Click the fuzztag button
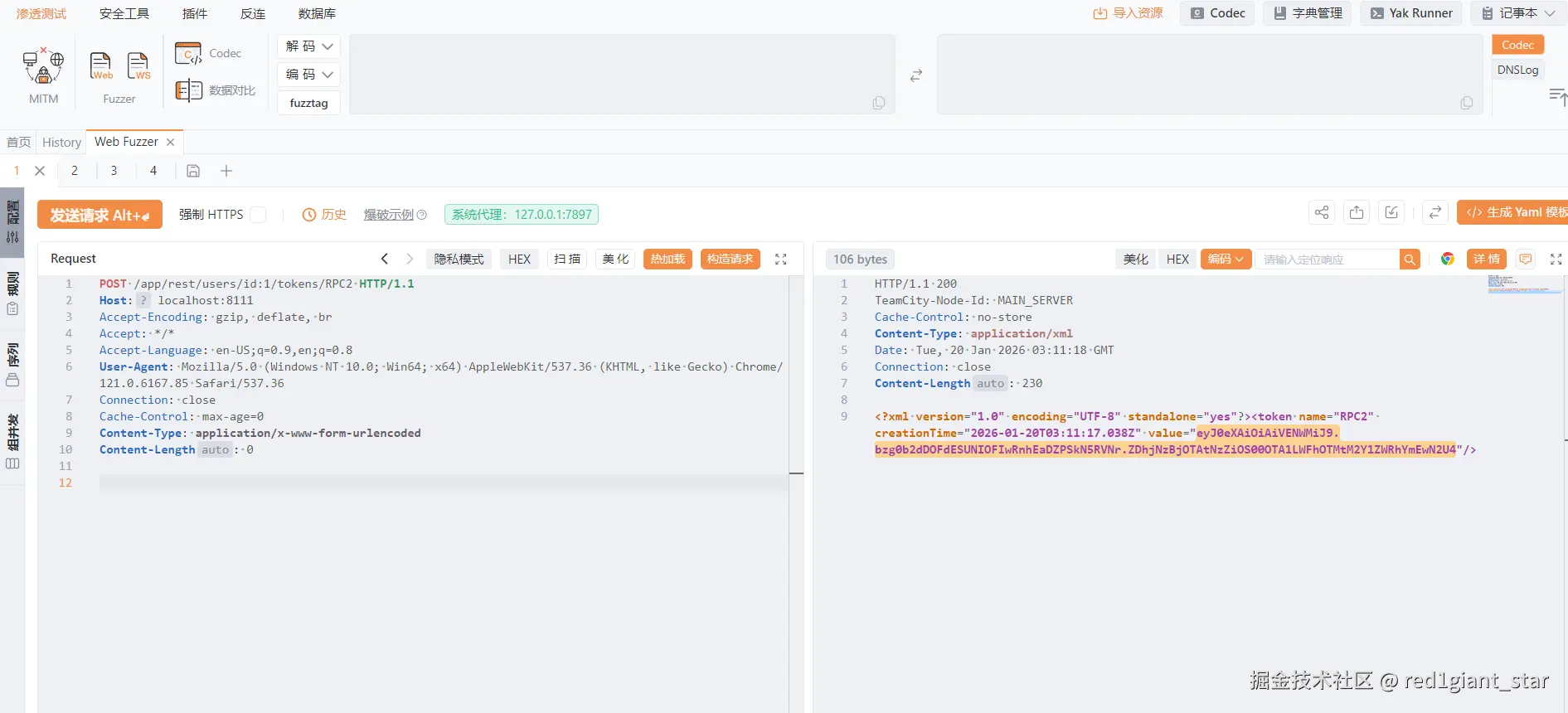Image resolution: width=1568 pixels, height=713 pixels. click(309, 103)
